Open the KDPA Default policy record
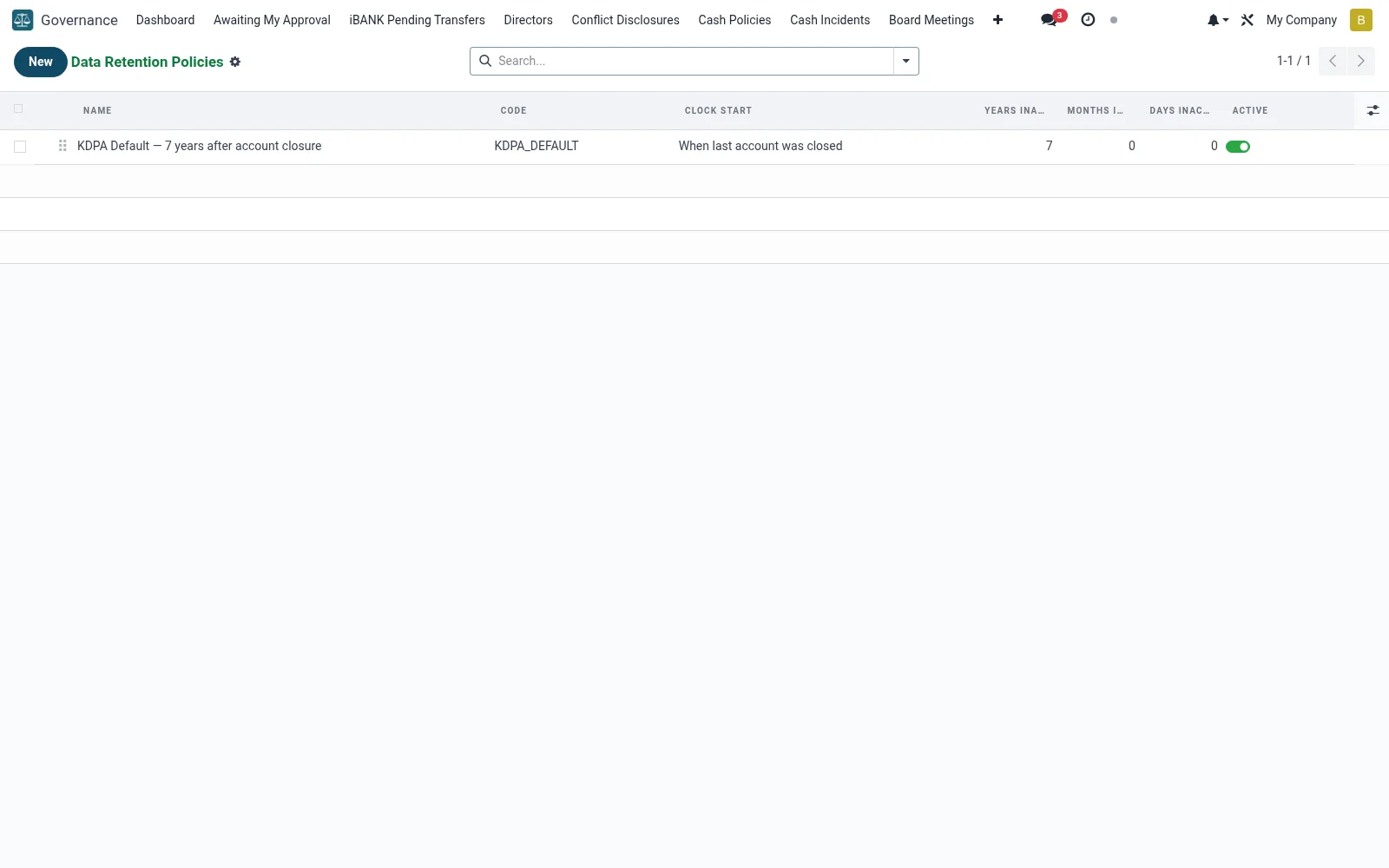The height and width of the screenshot is (868, 1389). (x=199, y=146)
